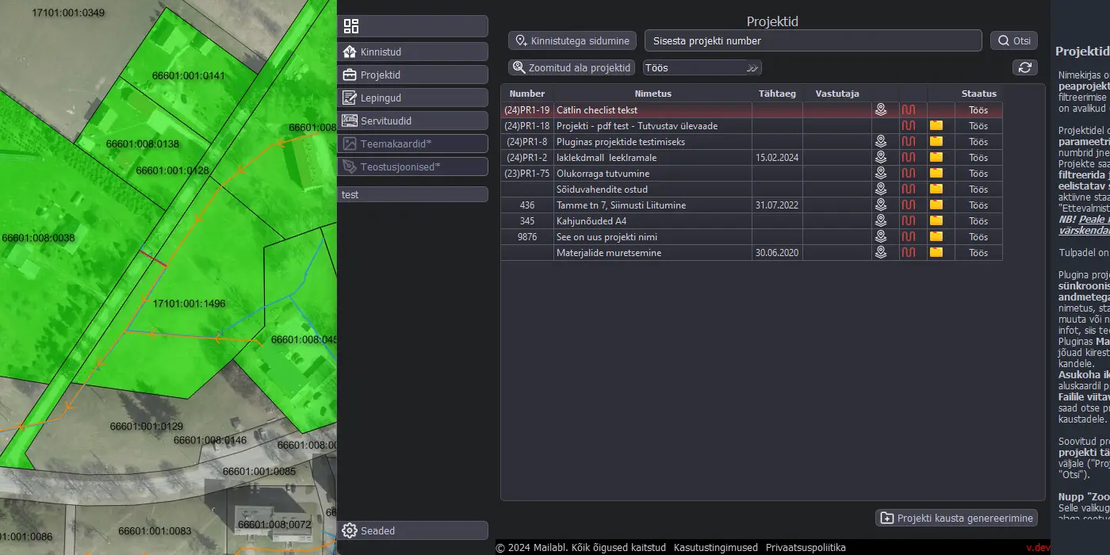Viewport: 1110px width, 555px height.
Task: Sort by Vastutaja column header
Action: [837, 93]
